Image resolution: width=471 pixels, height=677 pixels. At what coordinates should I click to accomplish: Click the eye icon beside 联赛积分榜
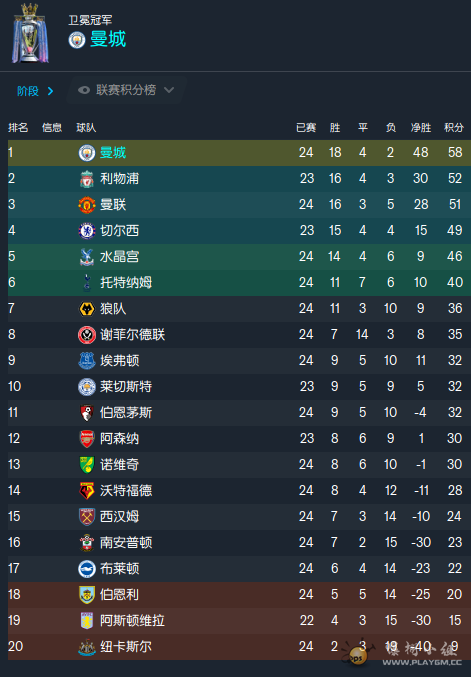tap(84, 90)
